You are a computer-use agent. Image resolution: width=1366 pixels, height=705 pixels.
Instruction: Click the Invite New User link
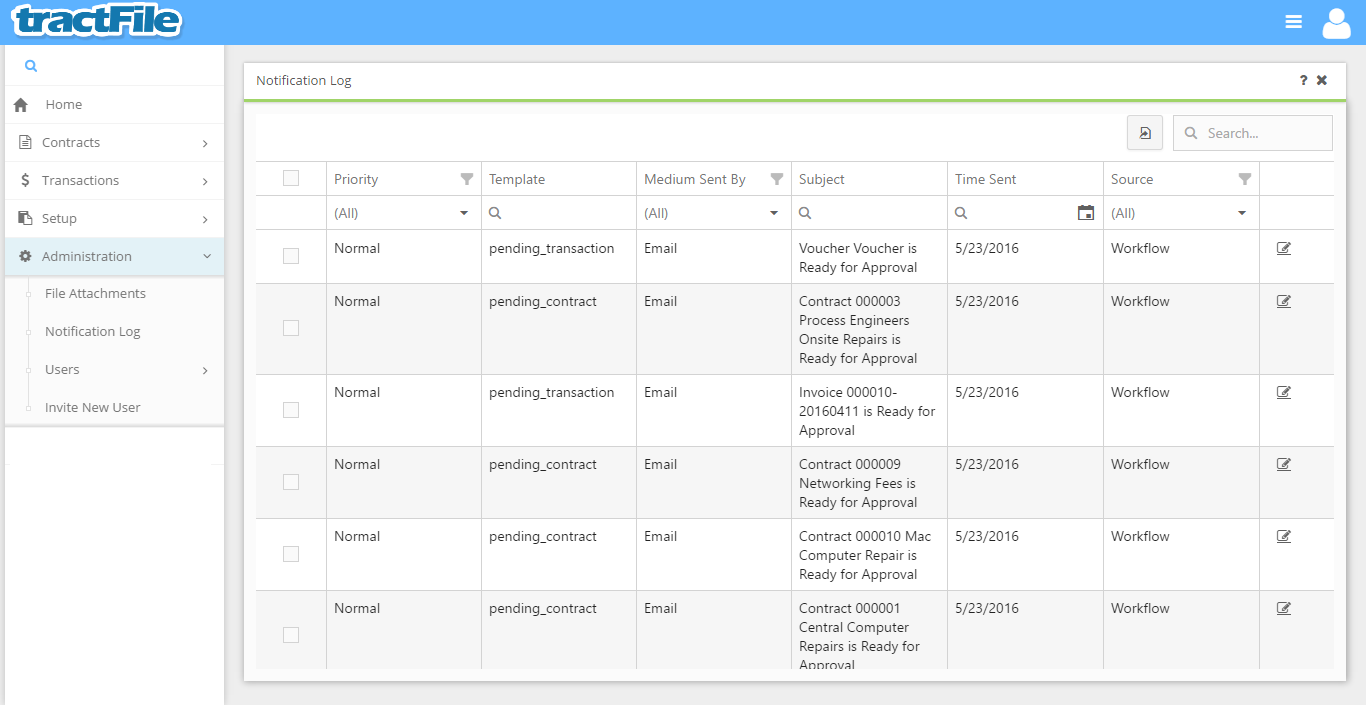point(92,408)
